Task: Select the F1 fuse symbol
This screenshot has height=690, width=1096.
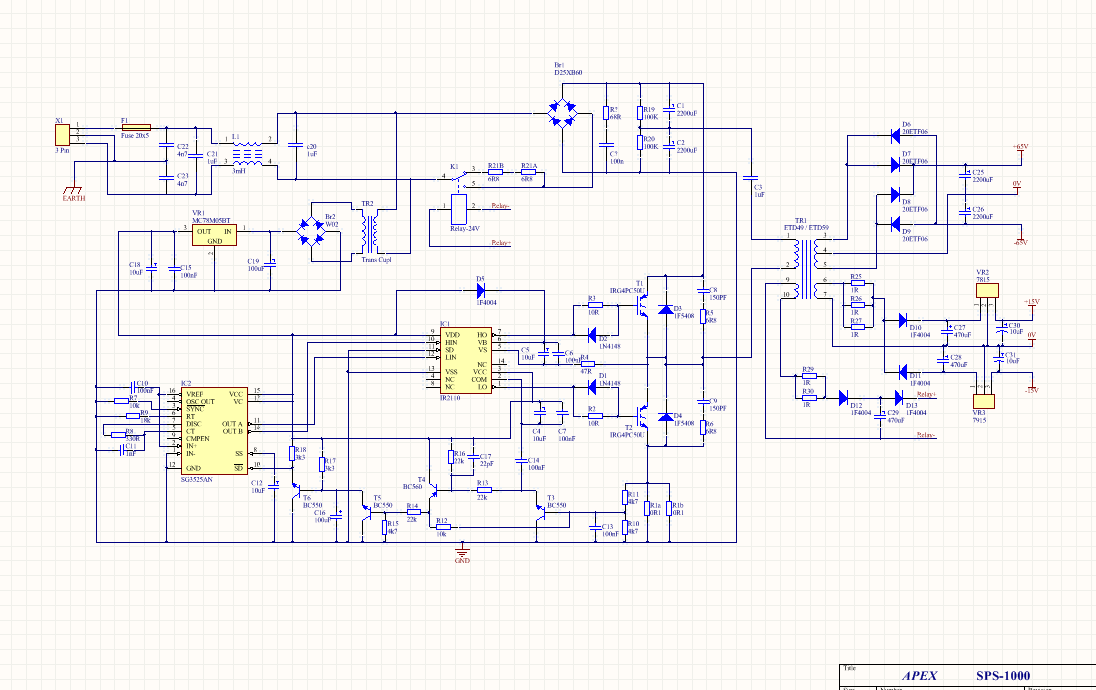Action: tap(136, 128)
